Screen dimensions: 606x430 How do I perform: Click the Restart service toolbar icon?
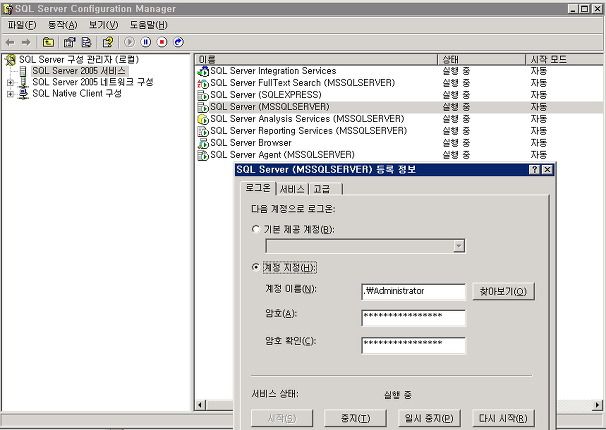(179, 42)
